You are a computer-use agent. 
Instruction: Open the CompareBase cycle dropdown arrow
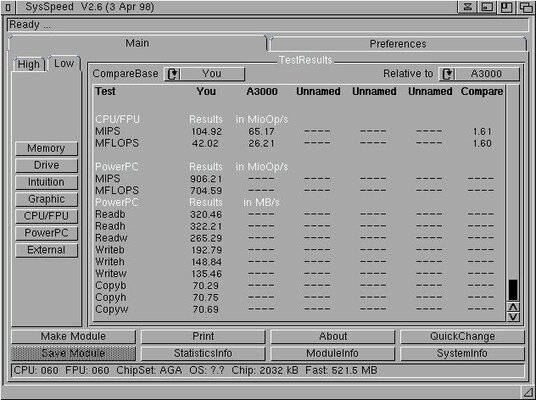click(173, 74)
